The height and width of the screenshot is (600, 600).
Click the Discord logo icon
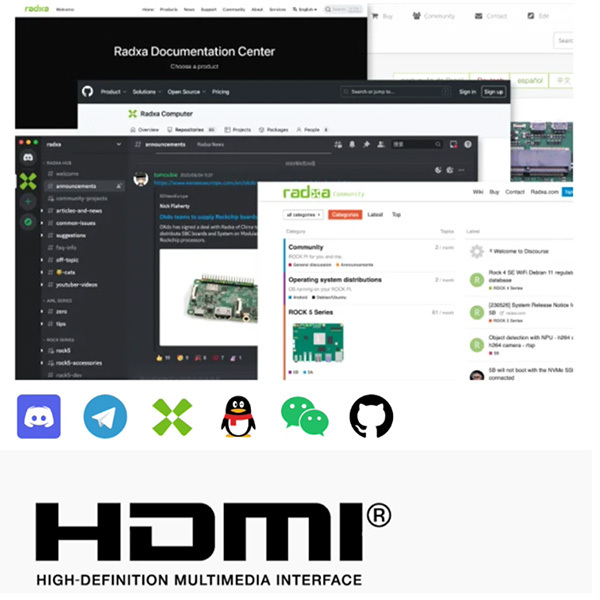tap(38, 416)
